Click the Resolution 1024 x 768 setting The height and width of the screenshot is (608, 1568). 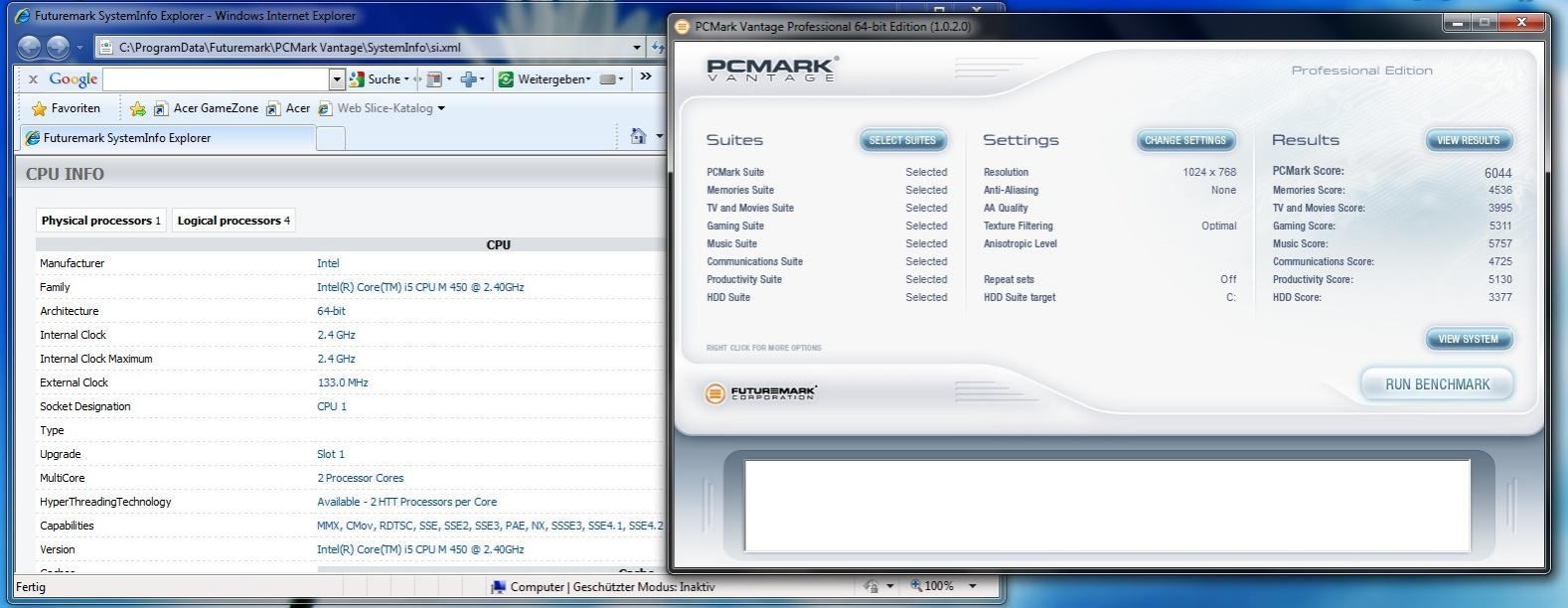tap(1110, 172)
